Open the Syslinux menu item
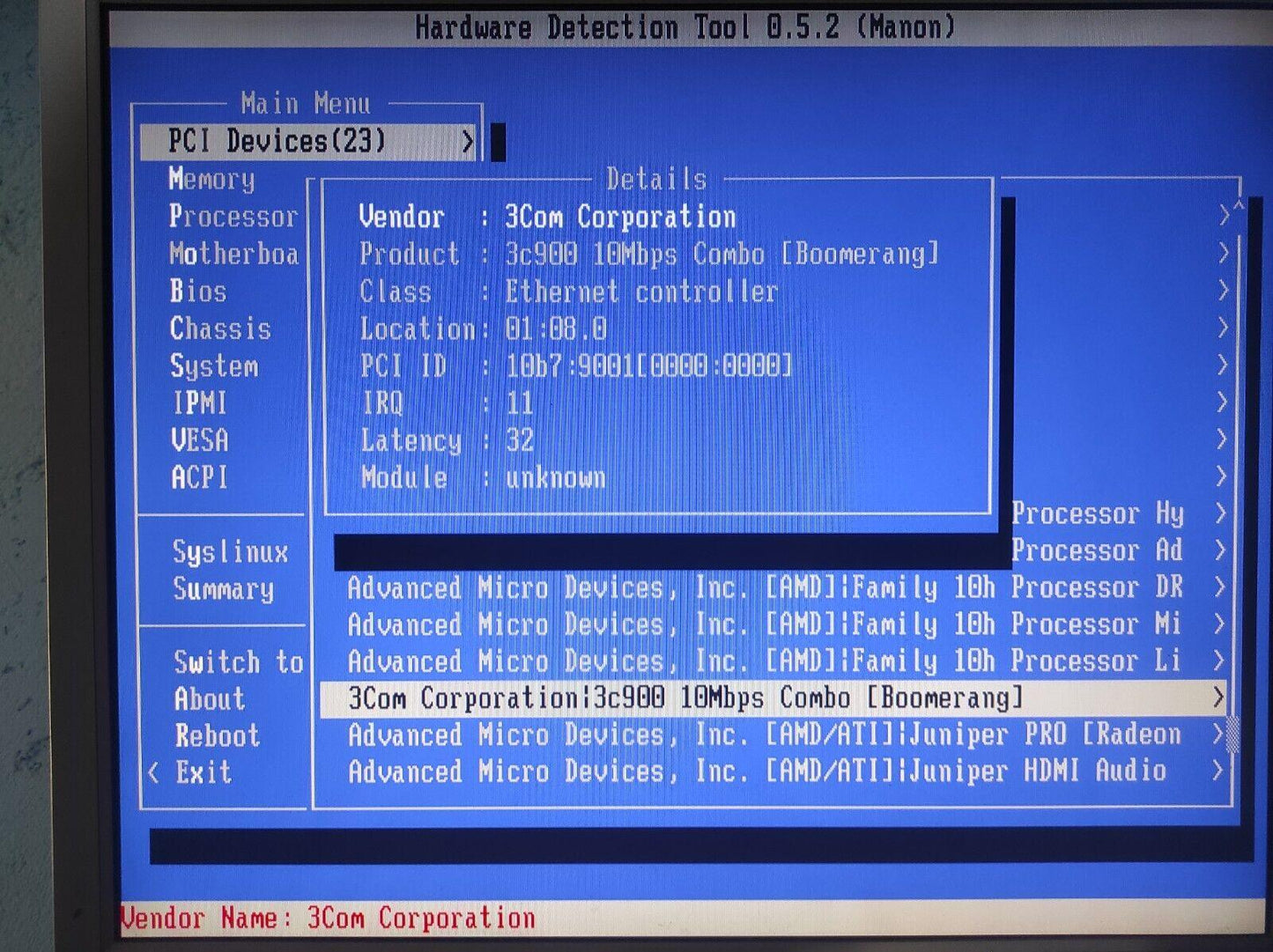 [x=230, y=552]
